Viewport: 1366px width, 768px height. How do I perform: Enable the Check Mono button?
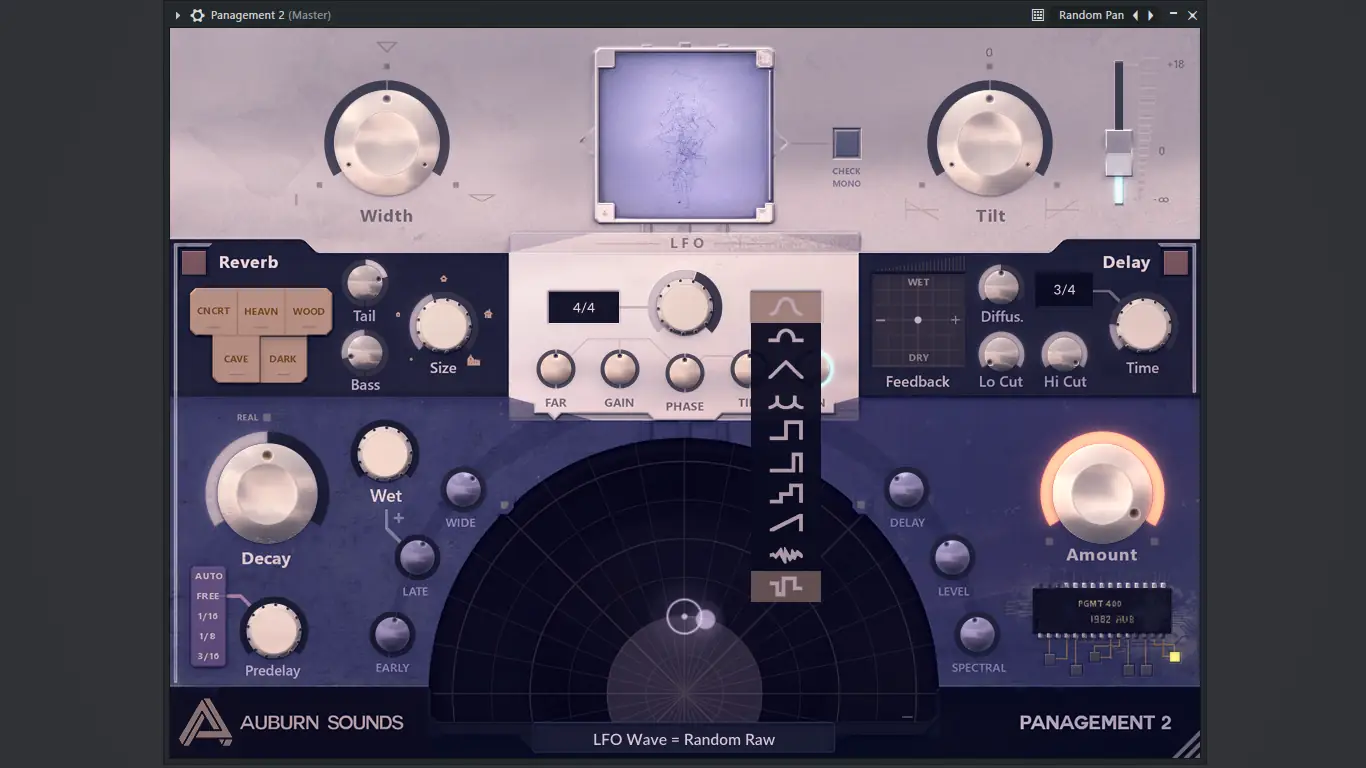click(x=847, y=144)
